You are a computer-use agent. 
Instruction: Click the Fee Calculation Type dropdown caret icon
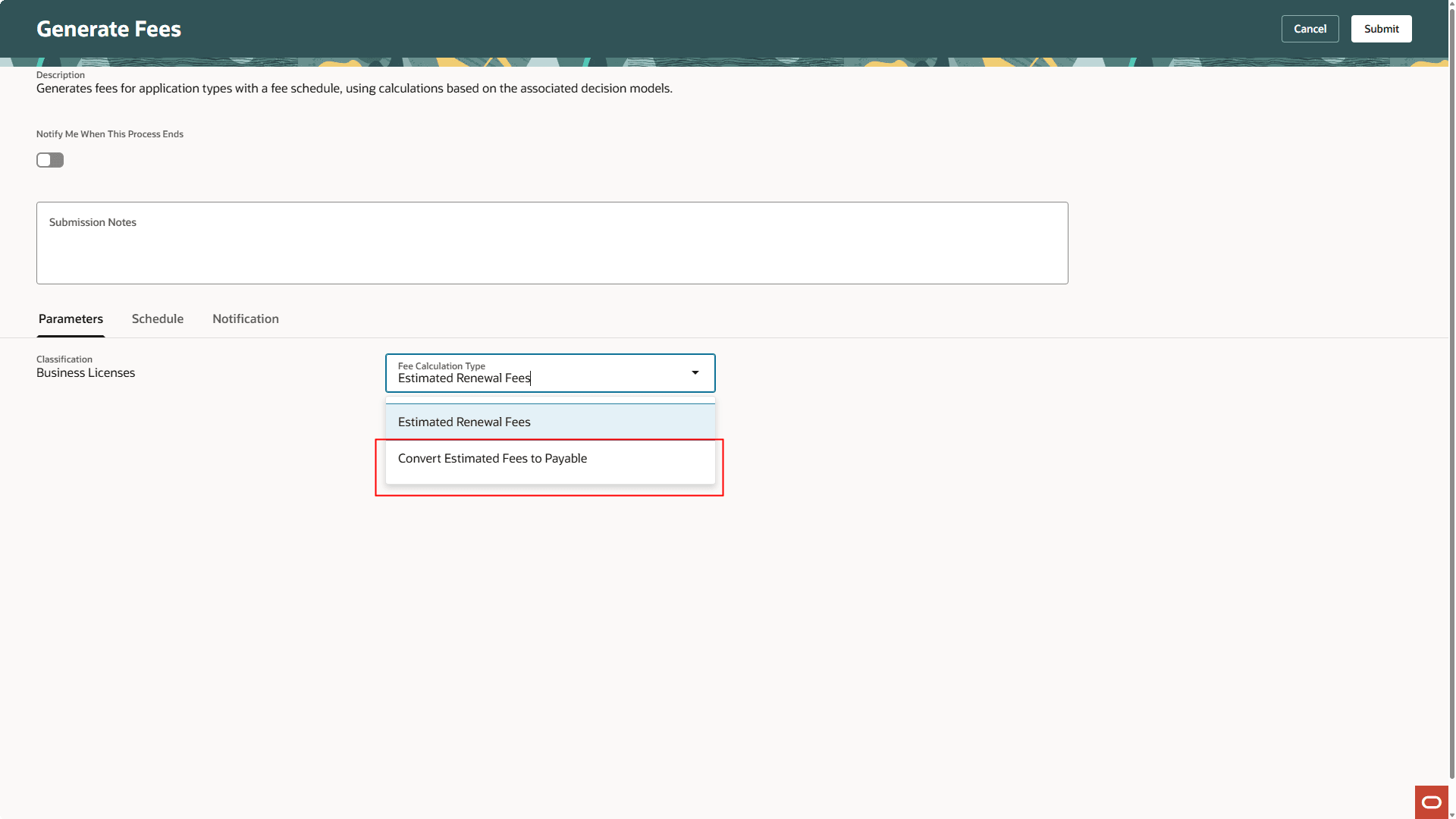pos(695,373)
